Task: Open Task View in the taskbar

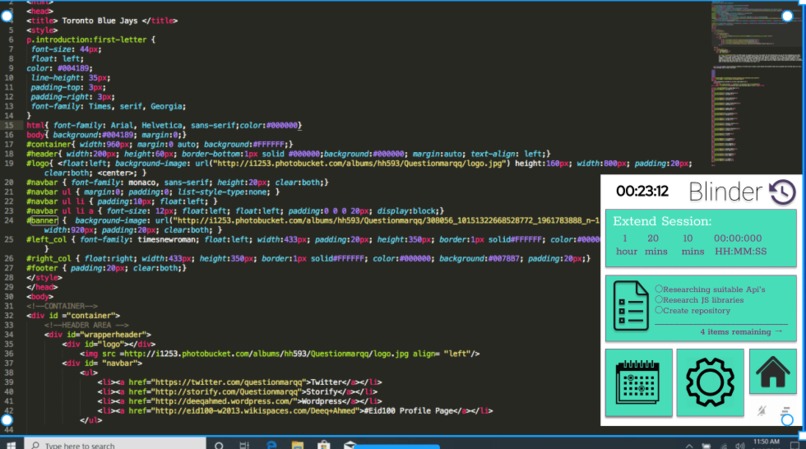Action: 245,445
